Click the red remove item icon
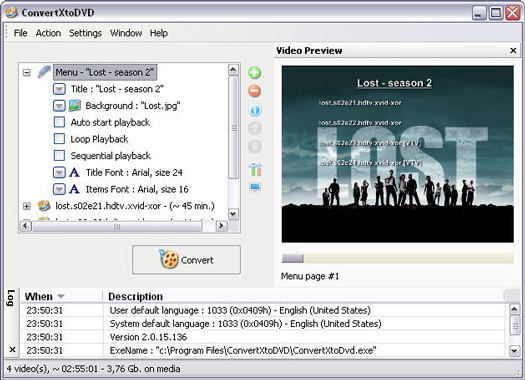The image size is (525, 380). click(x=254, y=91)
